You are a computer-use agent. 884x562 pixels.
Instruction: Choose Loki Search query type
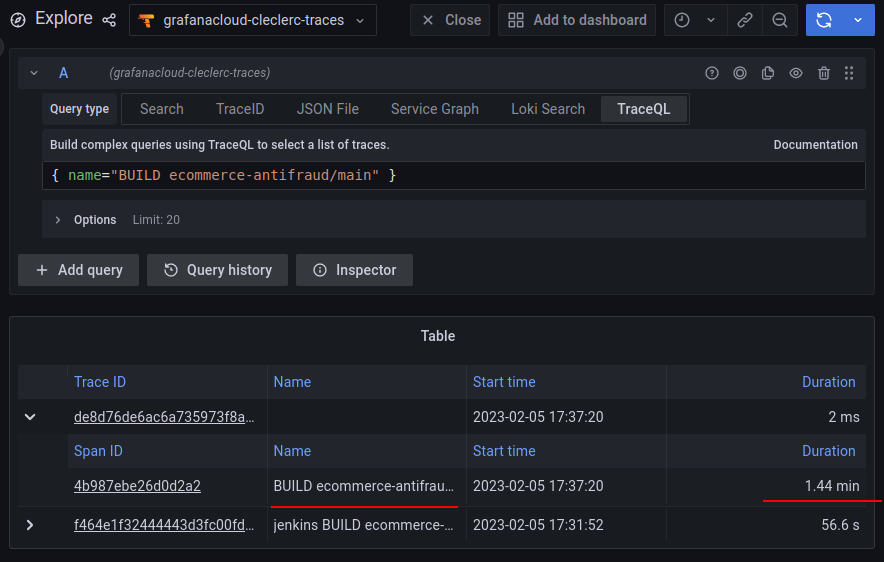pyautogui.click(x=548, y=109)
